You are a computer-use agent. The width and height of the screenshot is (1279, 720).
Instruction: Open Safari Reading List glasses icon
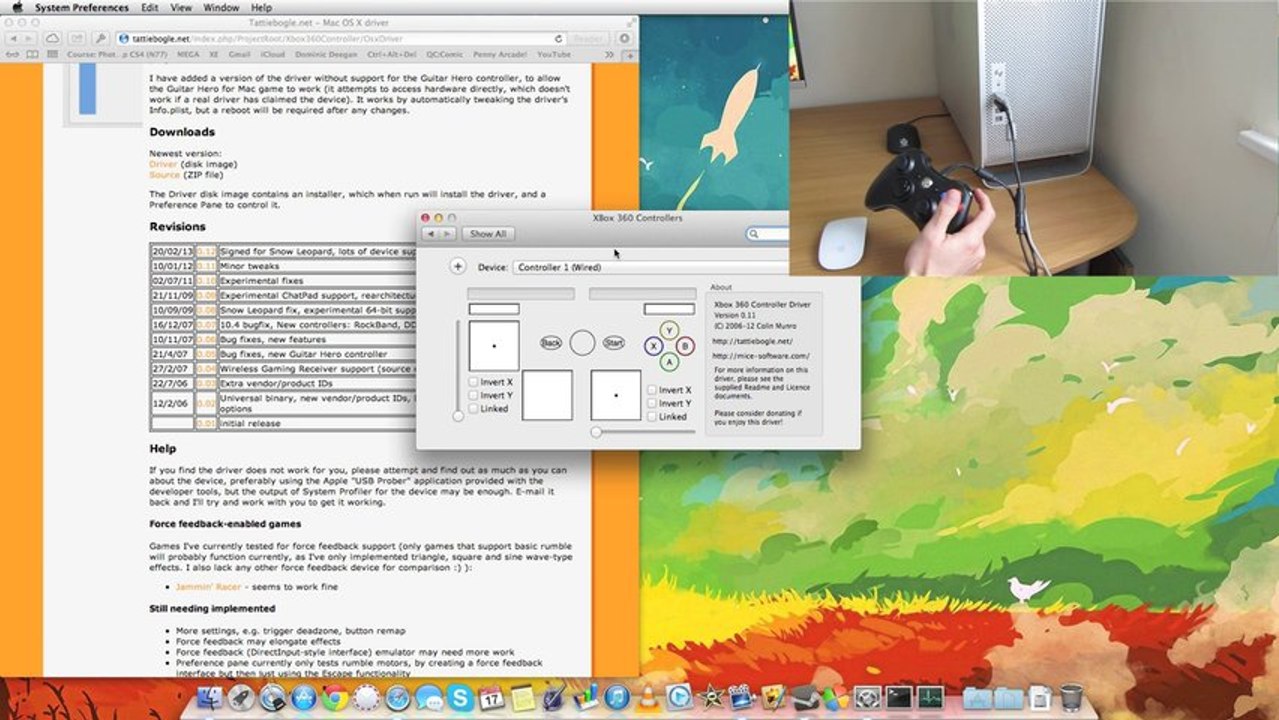click(12, 54)
